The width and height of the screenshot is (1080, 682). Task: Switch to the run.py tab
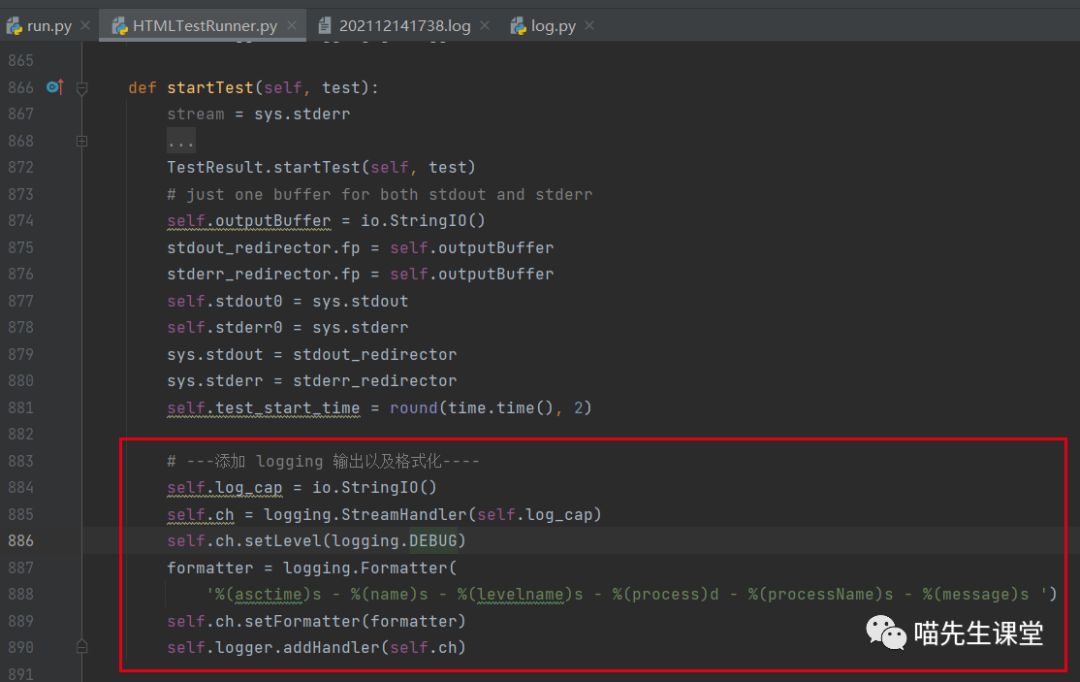pos(49,26)
